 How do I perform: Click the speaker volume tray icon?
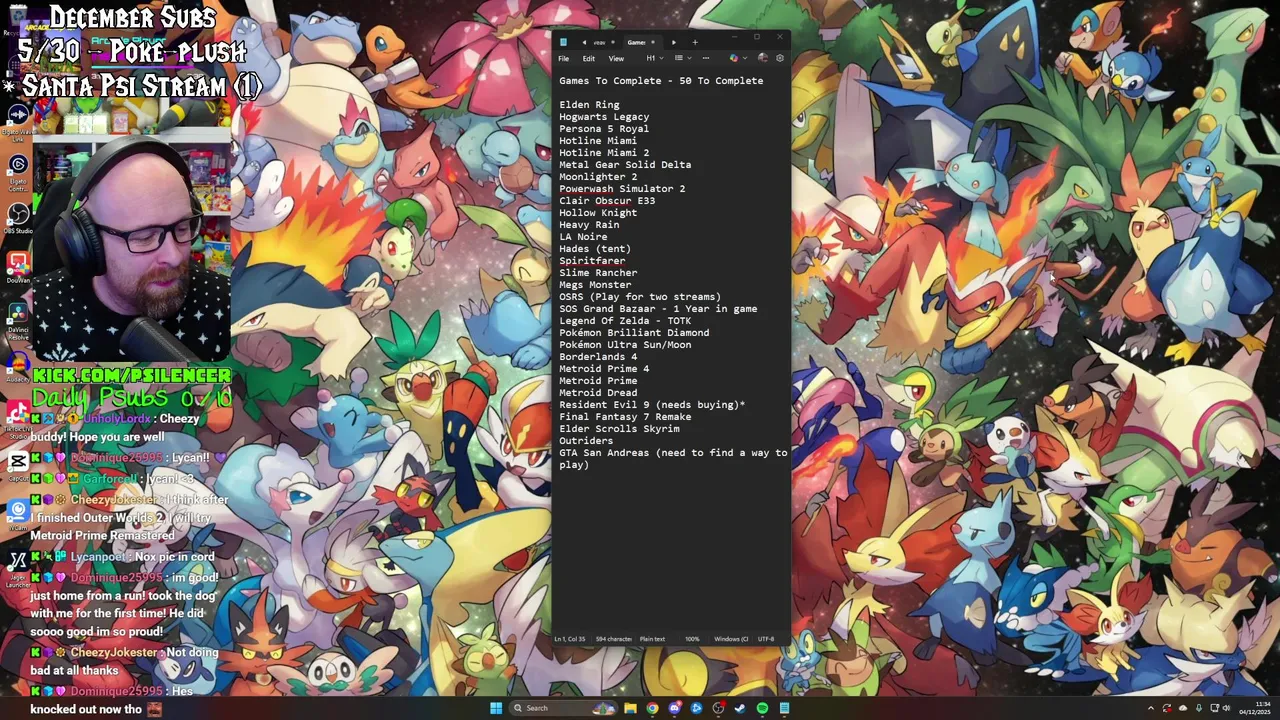(x=1226, y=708)
